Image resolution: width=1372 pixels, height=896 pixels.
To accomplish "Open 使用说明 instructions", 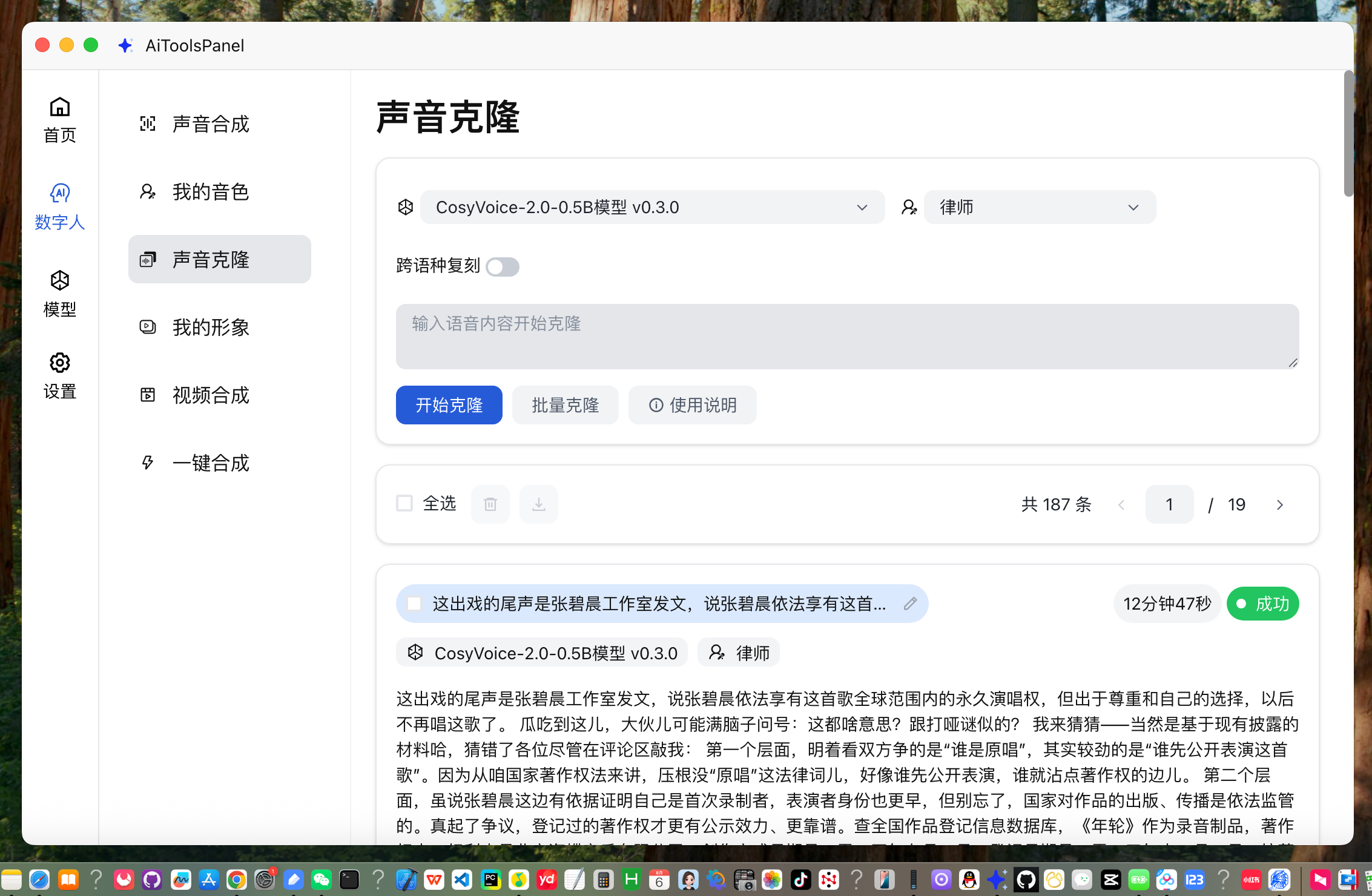I will [x=692, y=404].
